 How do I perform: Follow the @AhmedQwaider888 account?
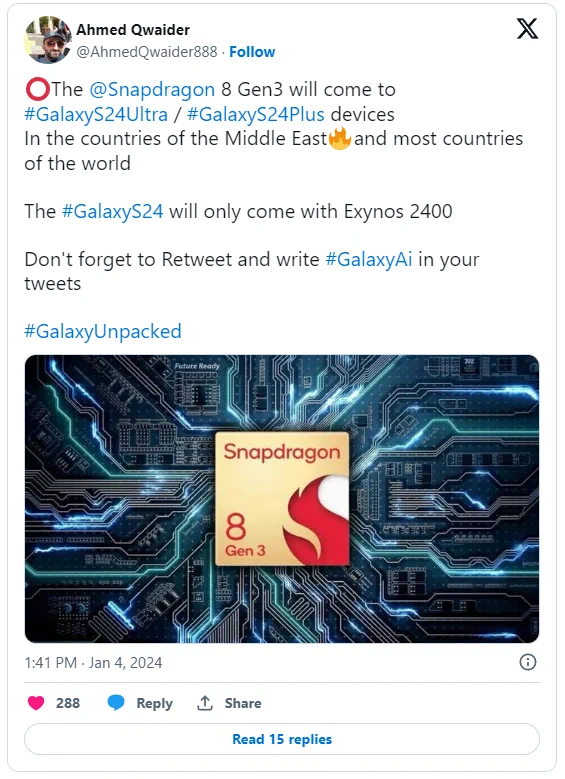coord(252,52)
